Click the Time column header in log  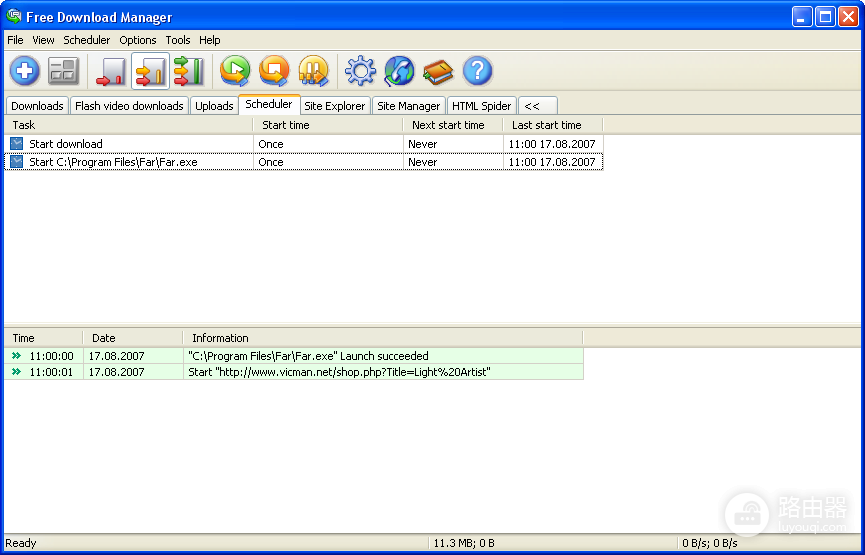pyautogui.click(x=44, y=338)
